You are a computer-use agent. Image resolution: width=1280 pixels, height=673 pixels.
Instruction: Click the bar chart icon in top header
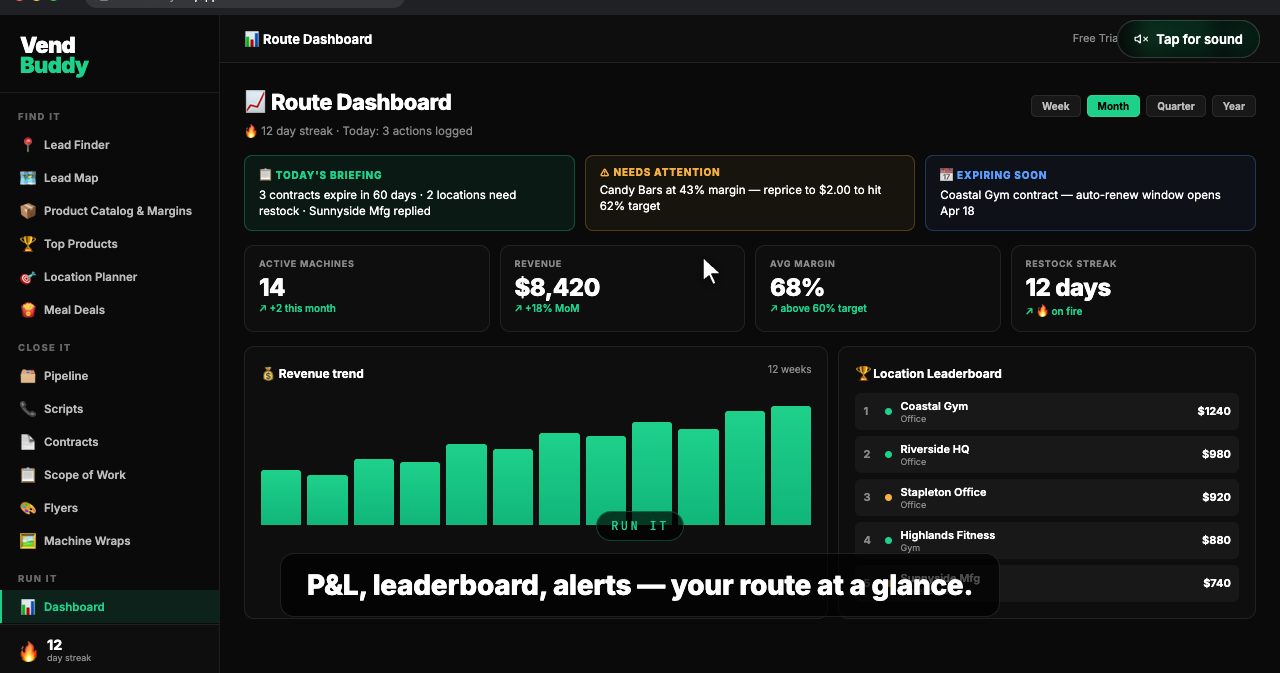(252, 39)
